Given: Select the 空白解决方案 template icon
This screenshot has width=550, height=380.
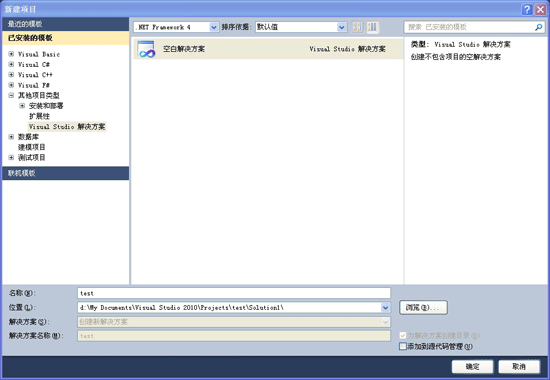Looking at the screenshot, I should click(x=146, y=49).
